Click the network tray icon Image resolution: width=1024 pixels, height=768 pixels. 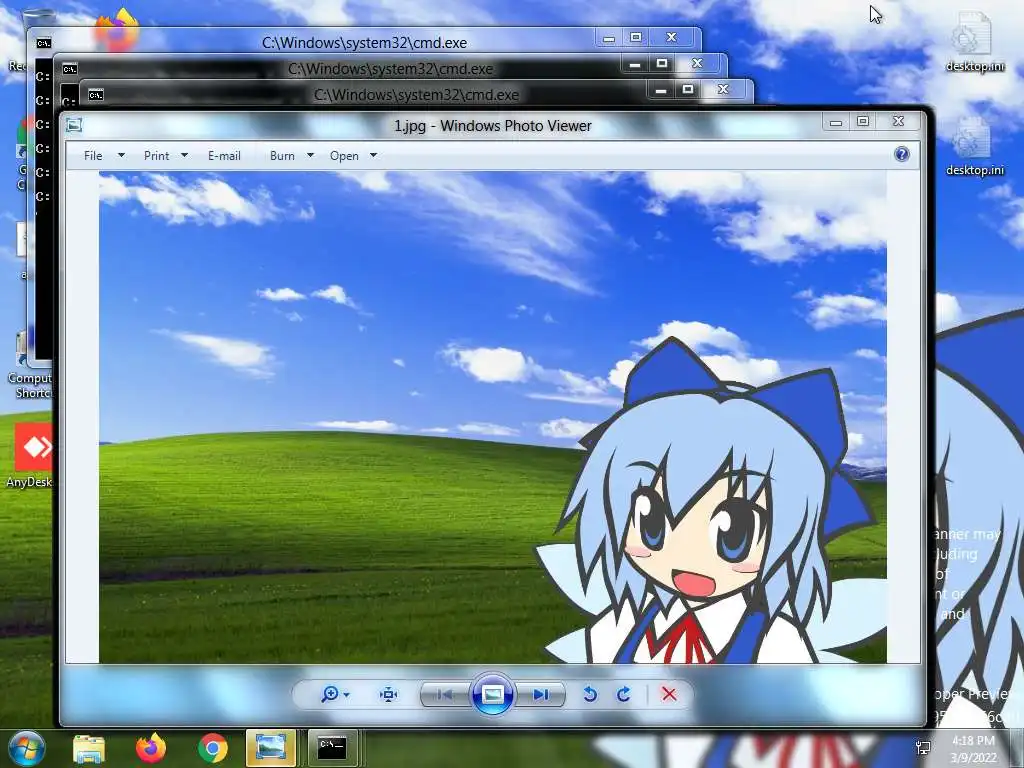click(923, 748)
